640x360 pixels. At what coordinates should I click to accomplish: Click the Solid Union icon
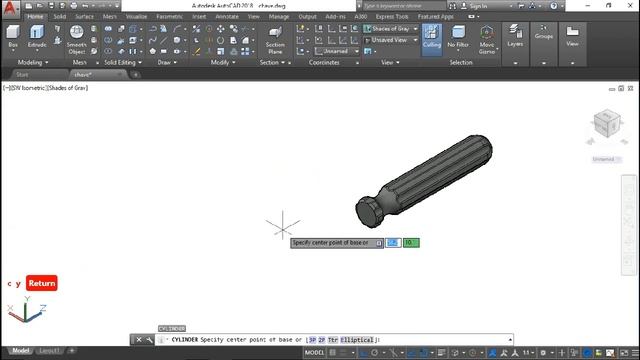pyautogui.click(x=108, y=29)
